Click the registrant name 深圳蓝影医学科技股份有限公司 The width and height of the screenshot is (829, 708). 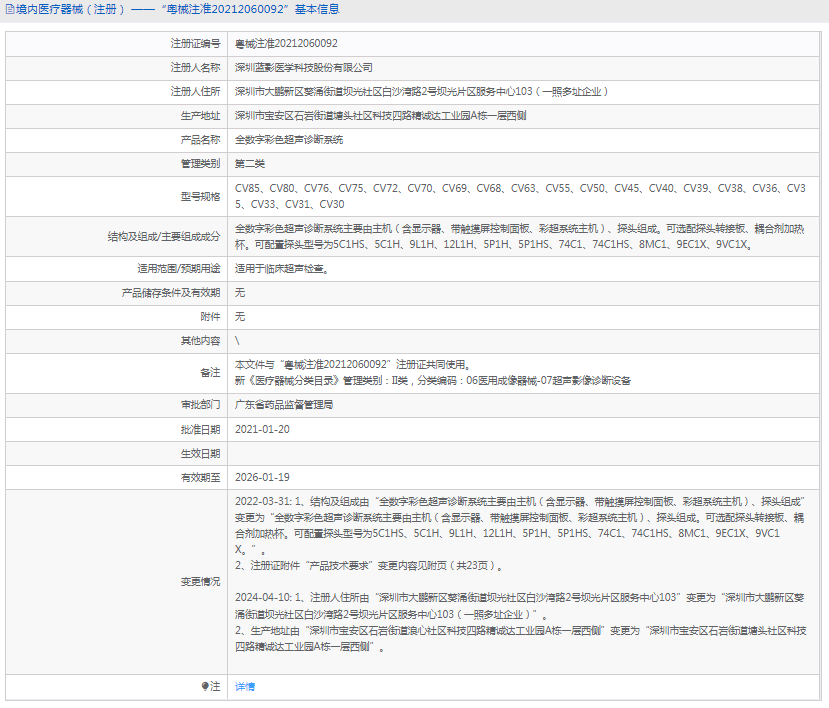coord(303,68)
